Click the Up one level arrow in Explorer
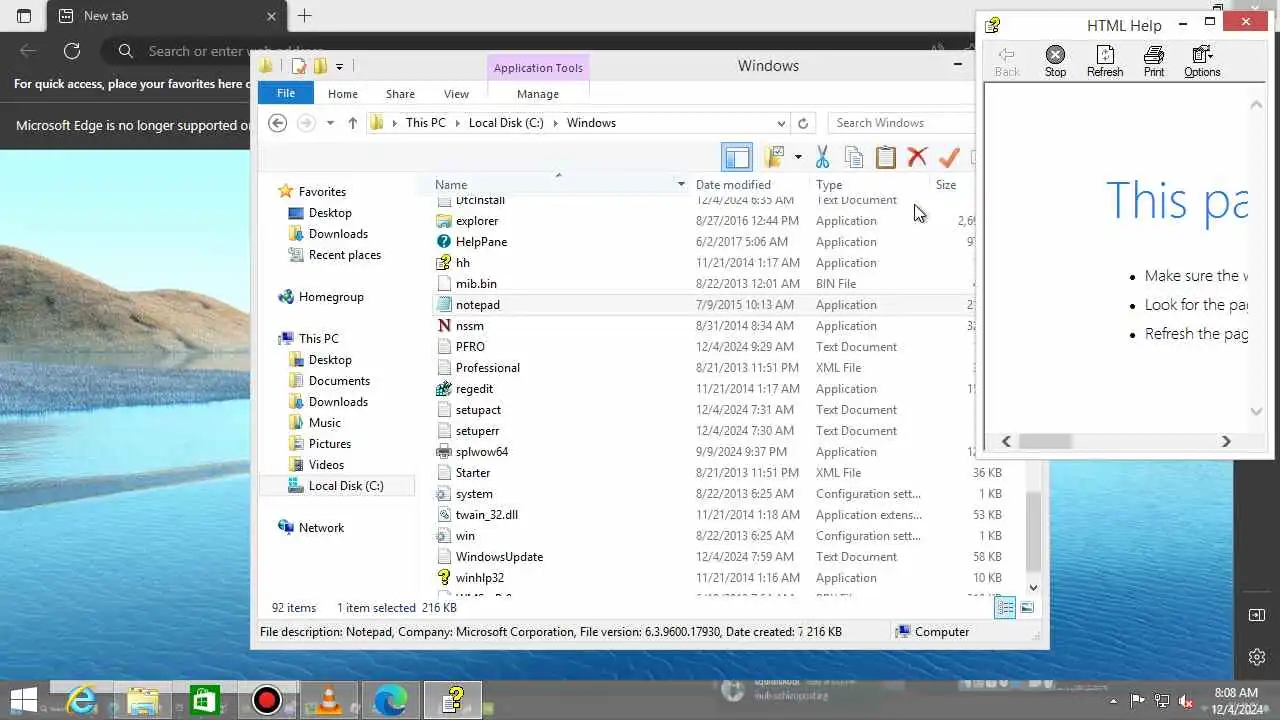This screenshot has width=1280, height=720. coord(352,123)
